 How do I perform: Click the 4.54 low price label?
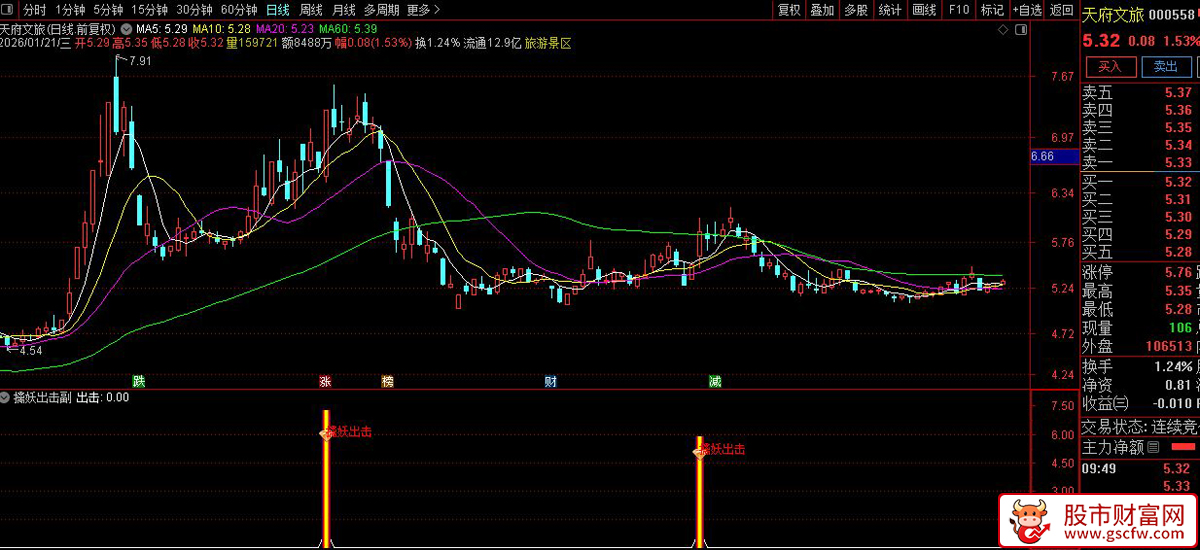31,351
